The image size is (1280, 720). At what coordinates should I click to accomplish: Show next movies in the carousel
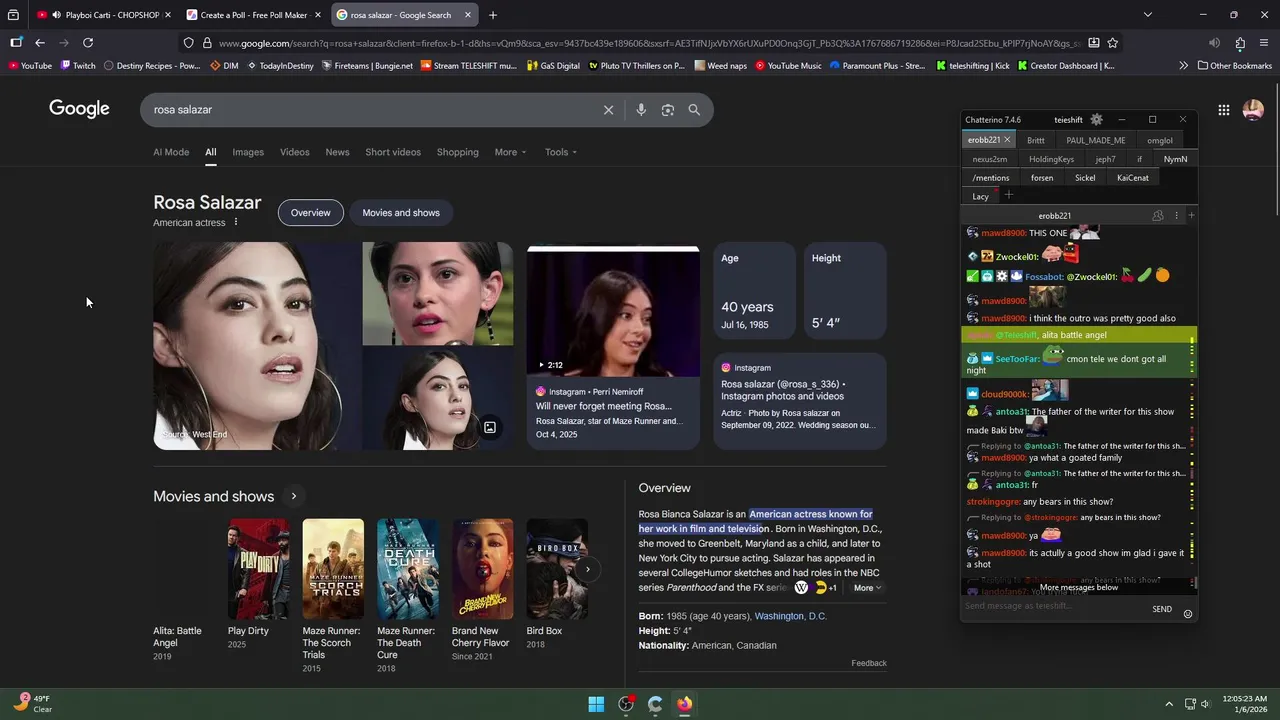pos(588,569)
